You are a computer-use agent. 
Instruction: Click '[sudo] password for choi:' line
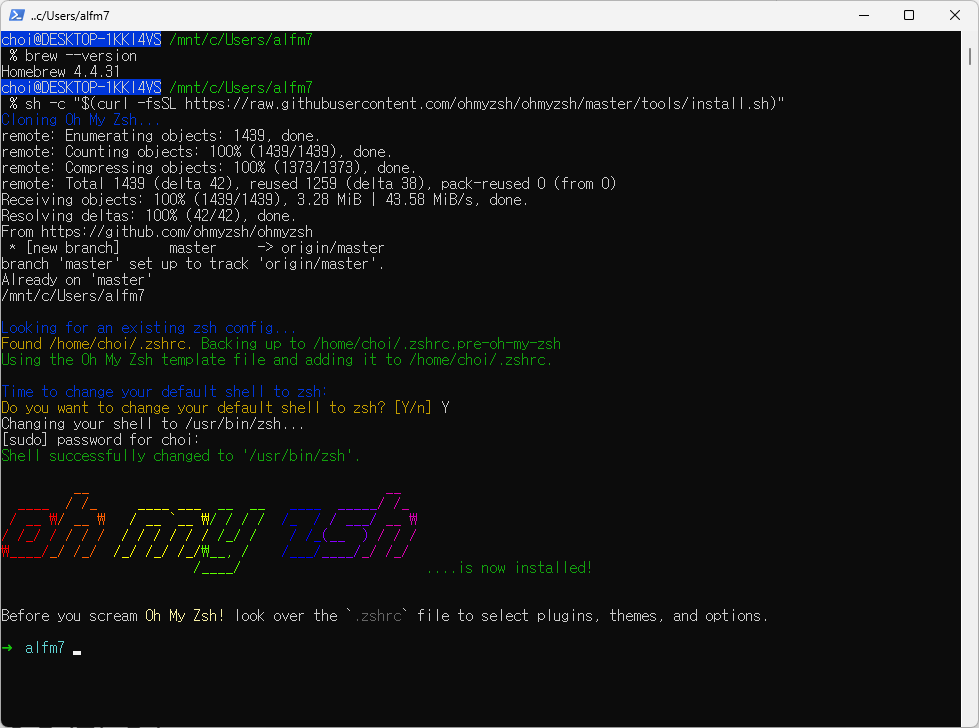coord(101,440)
